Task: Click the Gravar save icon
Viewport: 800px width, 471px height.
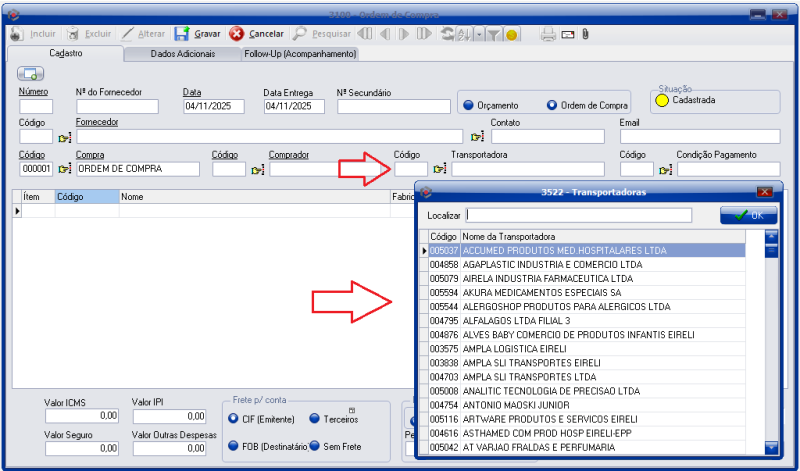Action: [182, 34]
